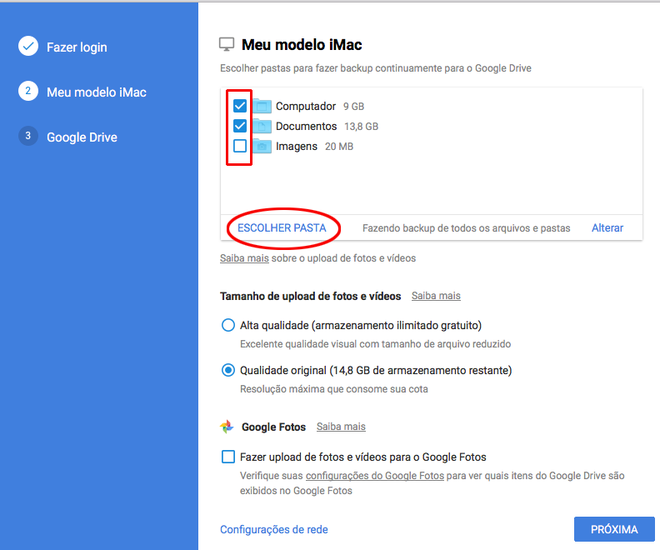Select the Qualidade original radio option
The image size is (660, 550).
[x=228, y=370]
